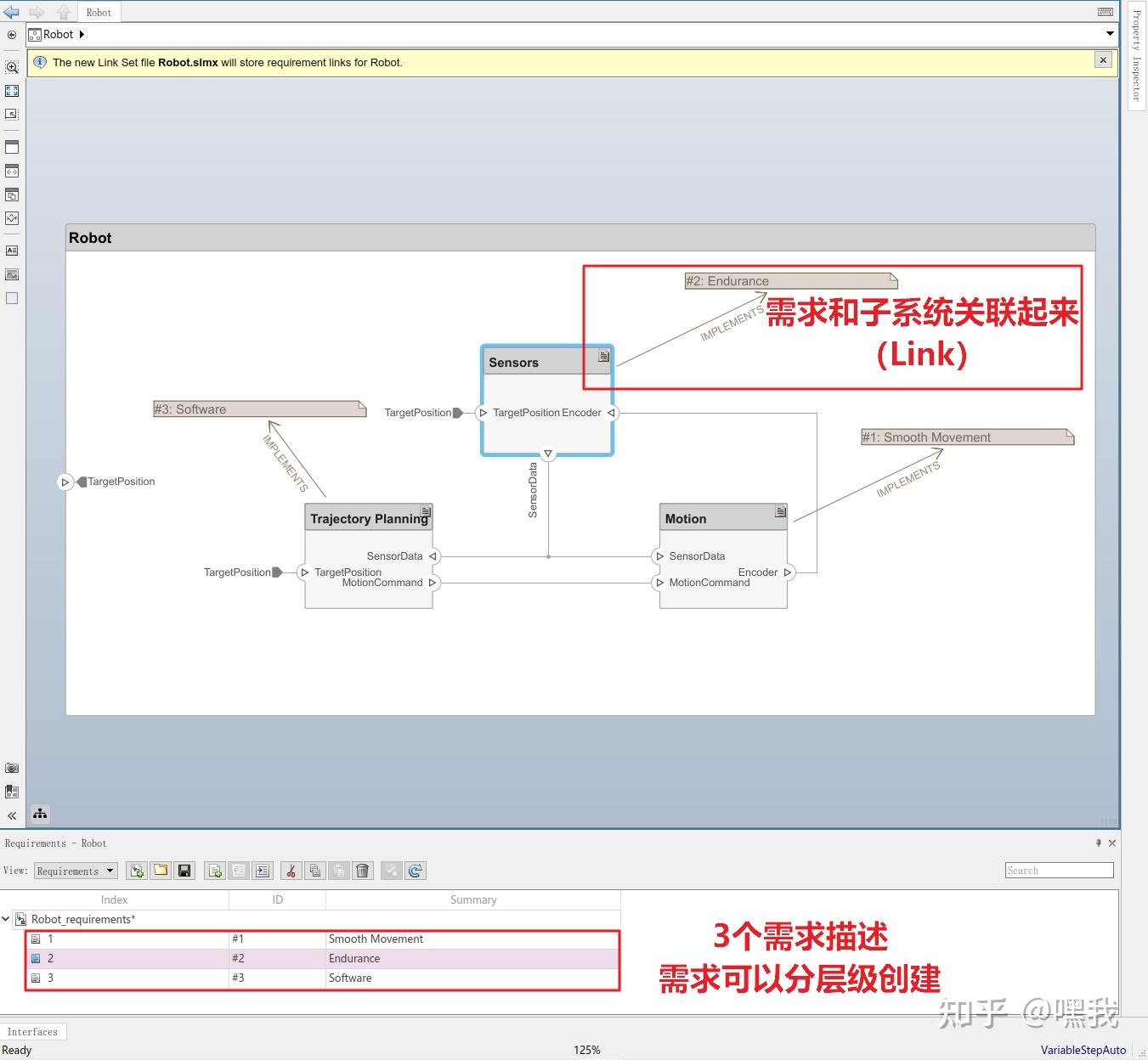
Task: Open the View Requirements dropdown
Action: click(108, 871)
